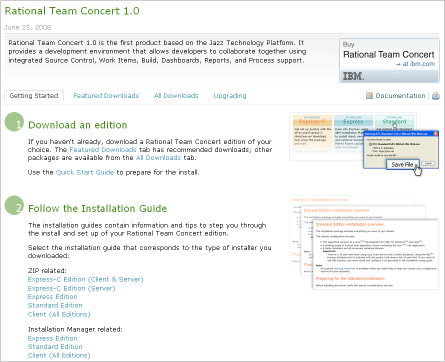Open Installation Manager Client (All Editions) guide

pos(59,355)
